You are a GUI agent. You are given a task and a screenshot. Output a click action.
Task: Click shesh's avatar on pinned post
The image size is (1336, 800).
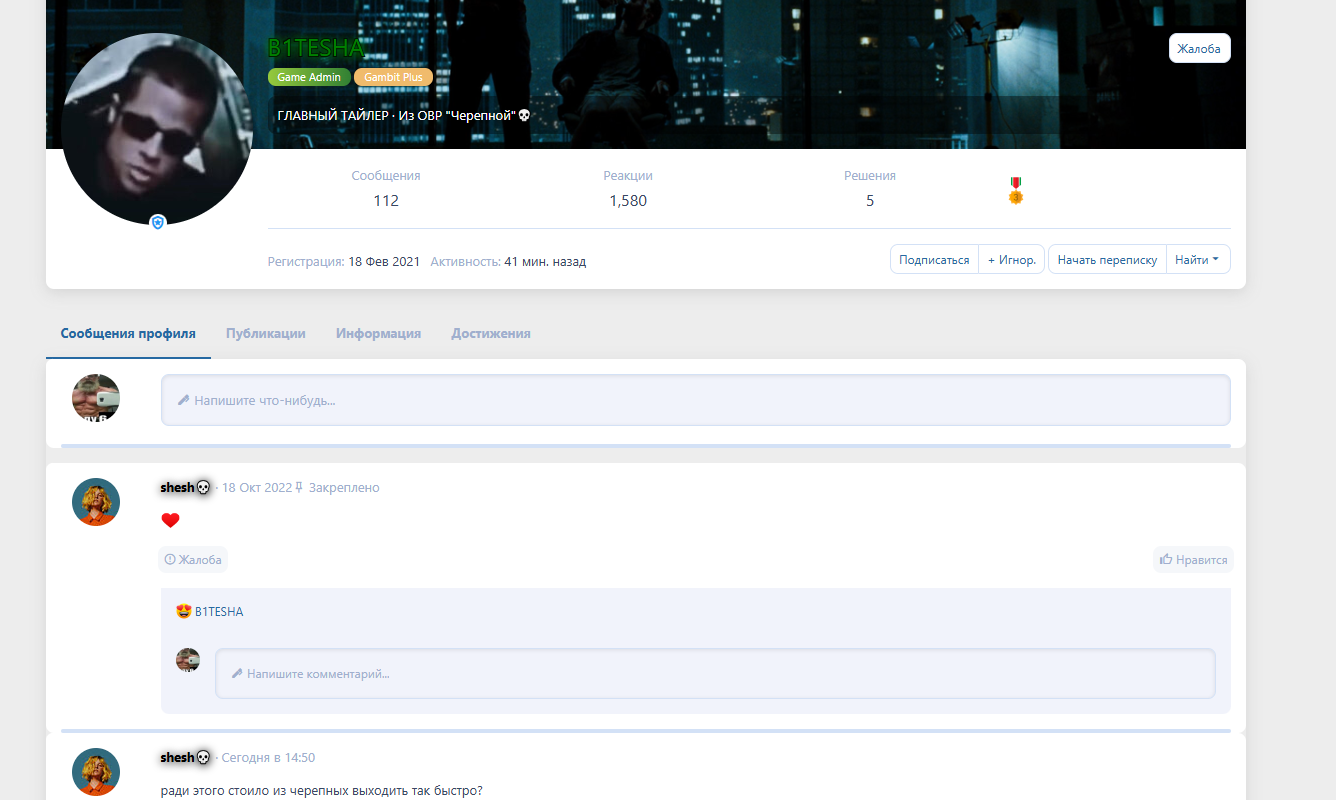pyautogui.click(x=96, y=502)
